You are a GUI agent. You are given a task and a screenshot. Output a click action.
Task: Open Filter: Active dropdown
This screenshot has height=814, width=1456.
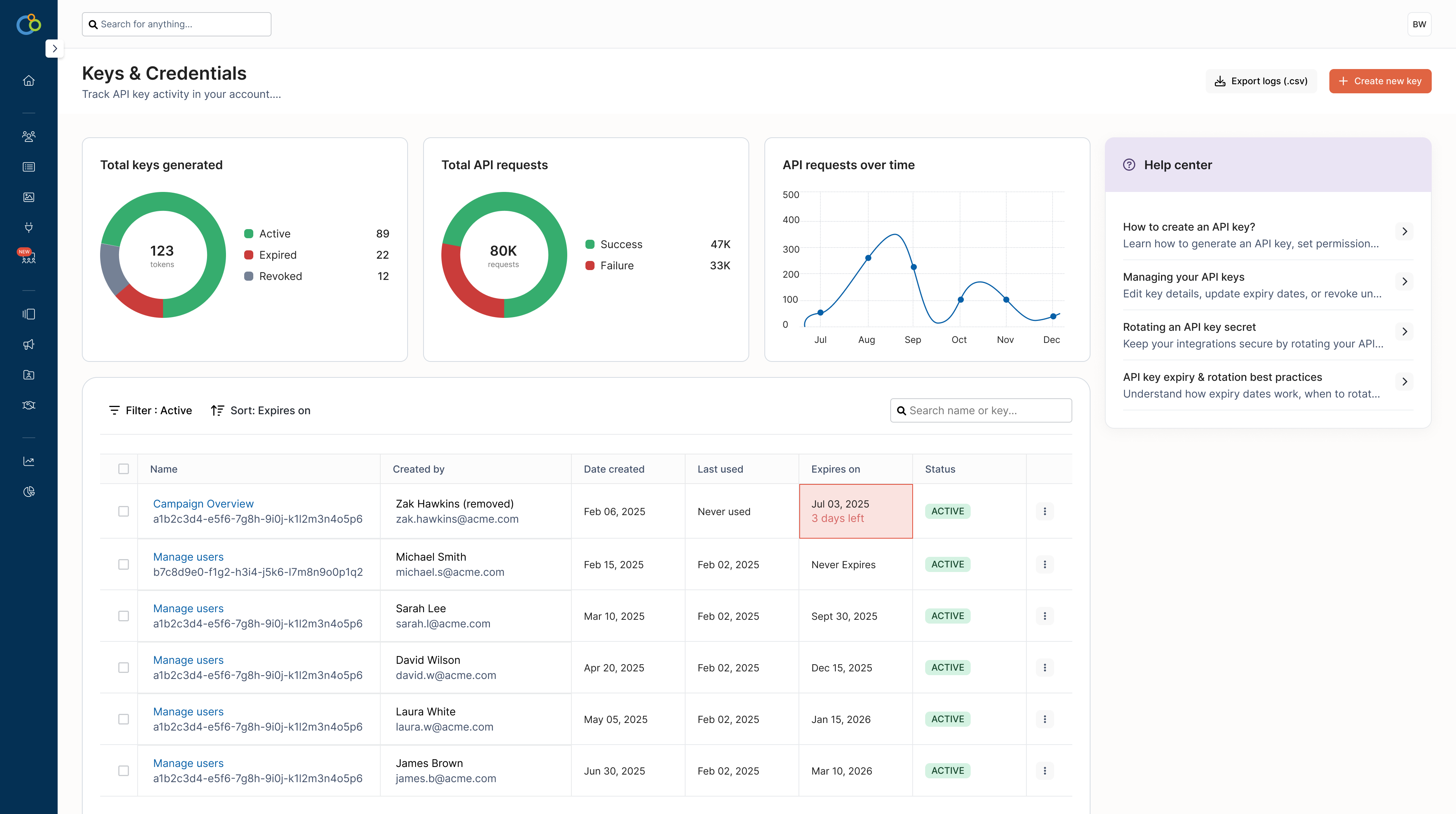(x=151, y=410)
